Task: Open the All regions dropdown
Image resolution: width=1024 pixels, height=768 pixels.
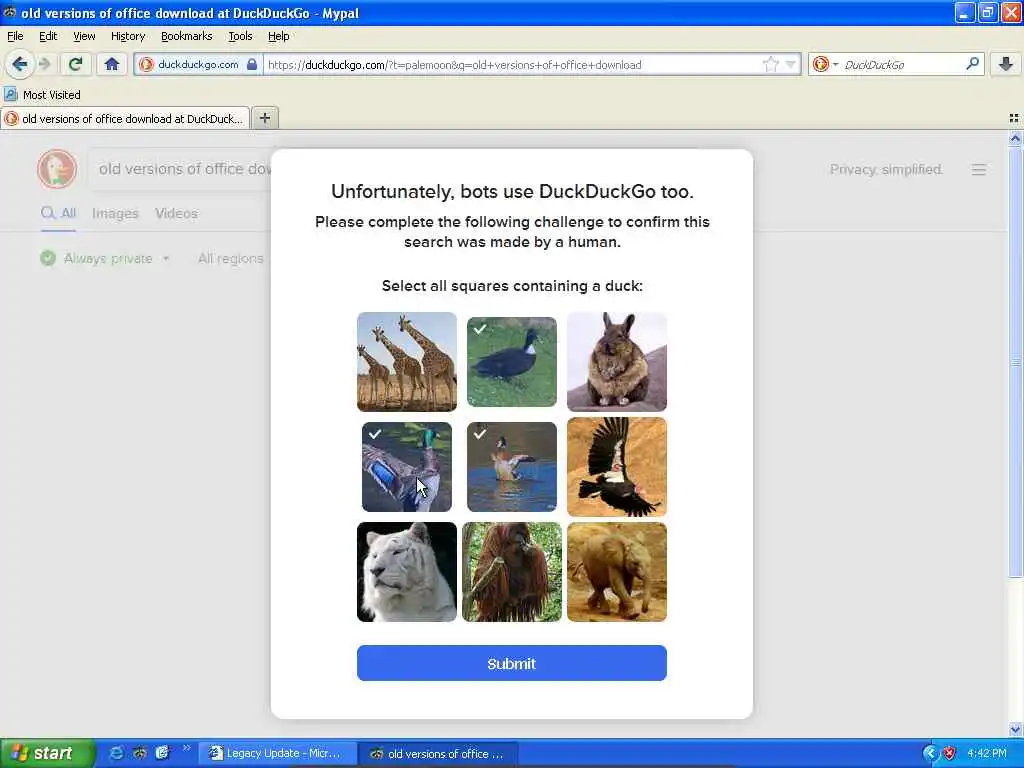Action: [231, 259]
